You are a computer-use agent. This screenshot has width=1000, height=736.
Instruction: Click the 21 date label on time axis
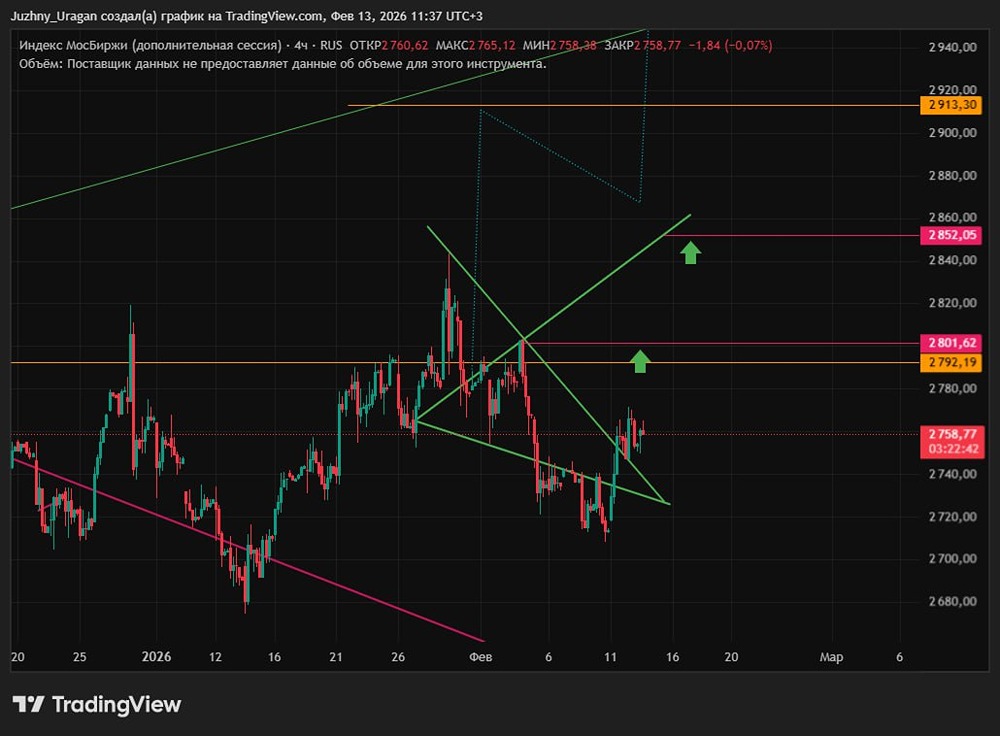335,657
